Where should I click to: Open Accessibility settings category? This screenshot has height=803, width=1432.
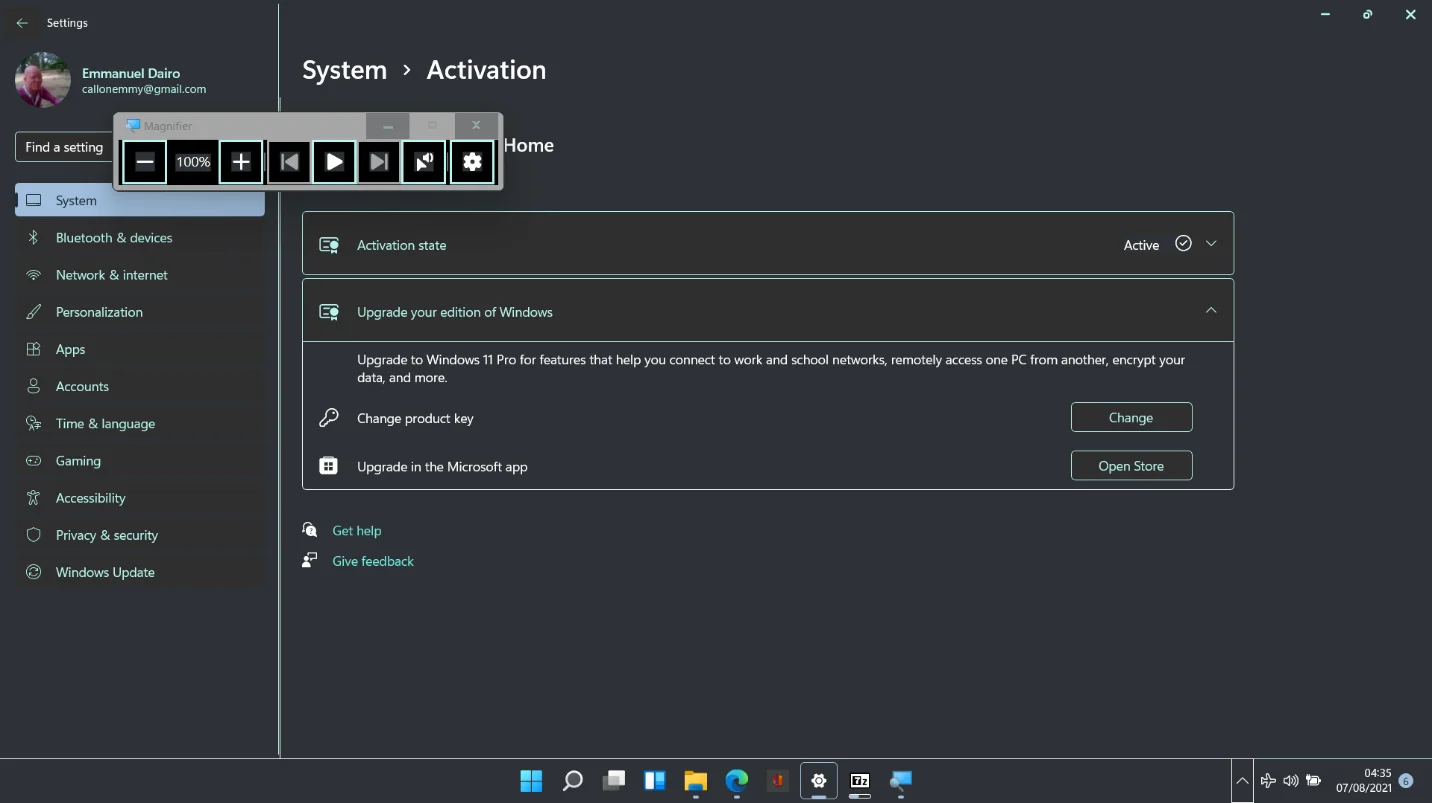(140, 498)
